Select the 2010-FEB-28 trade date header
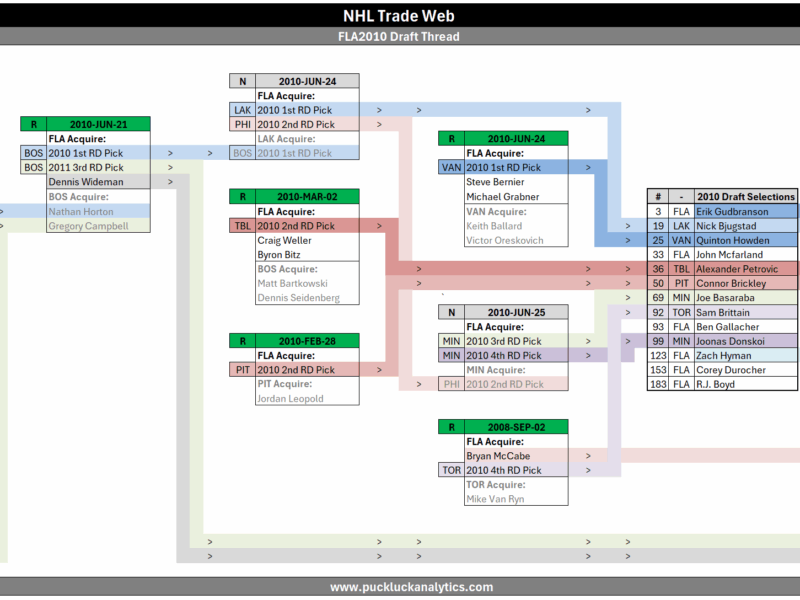The image size is (800, 600). coord(307,341)
